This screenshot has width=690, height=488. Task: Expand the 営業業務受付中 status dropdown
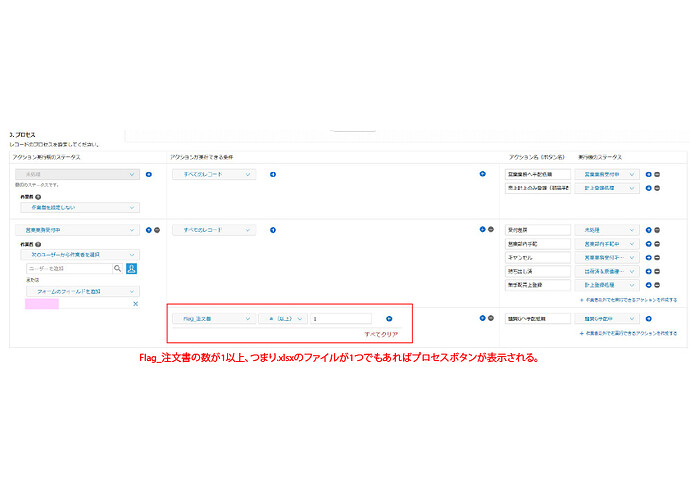(x=76, y=230)
